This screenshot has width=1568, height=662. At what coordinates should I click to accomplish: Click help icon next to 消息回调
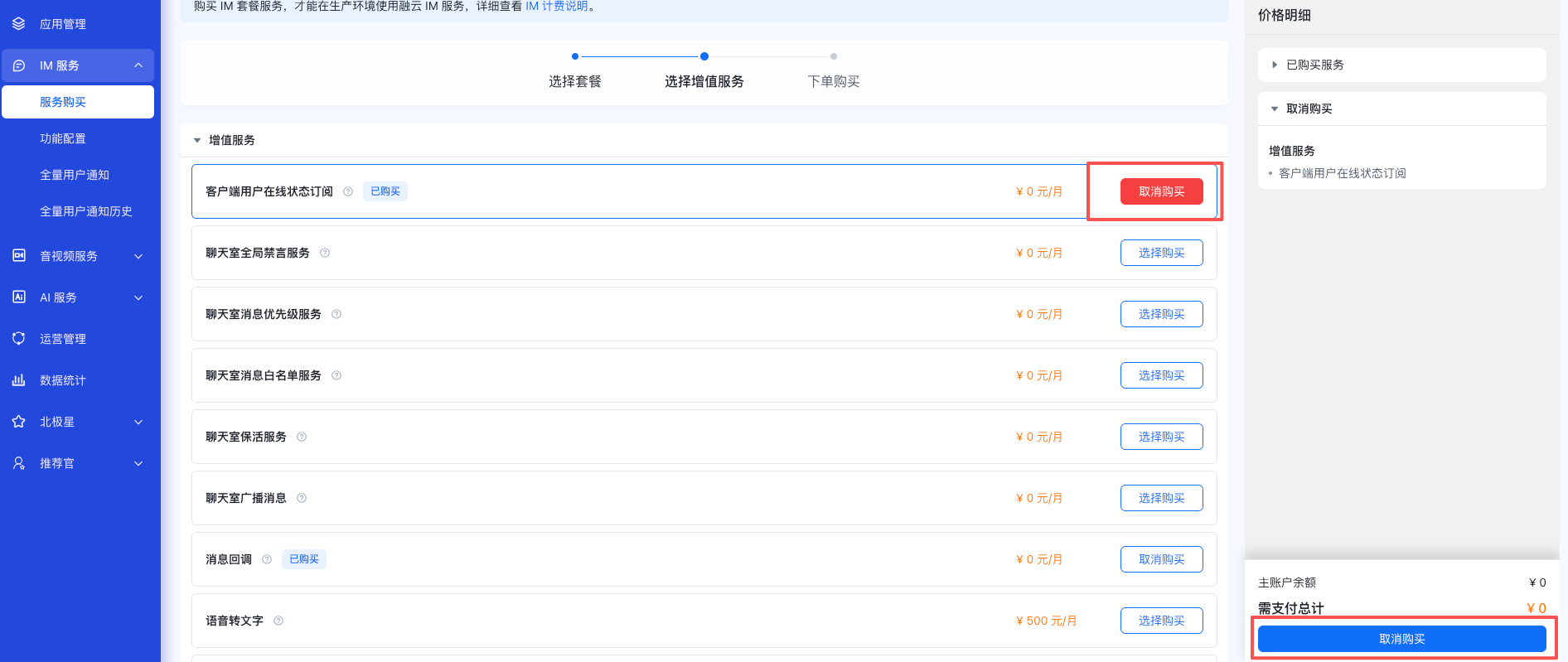pyautogui.click(x=267, y=559)
